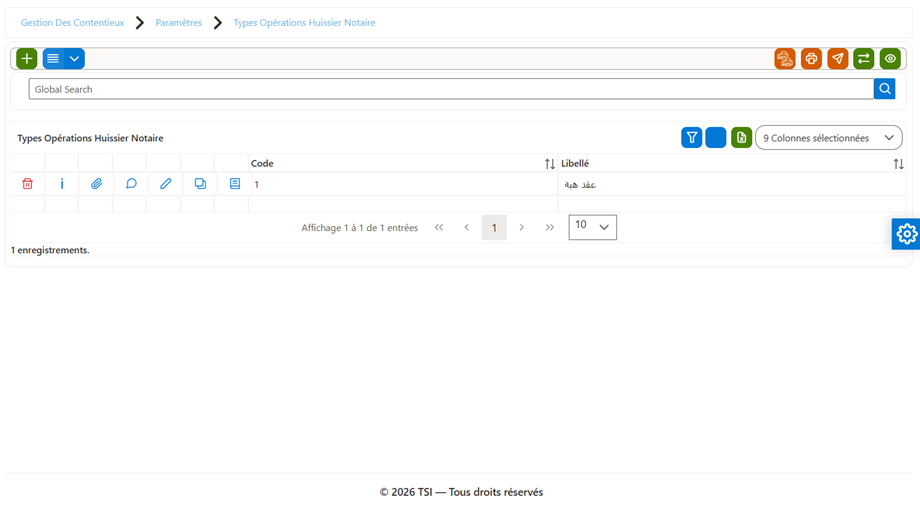Duplicate the row with copy icon
Viewport: 920px width, 506px height.
coord(200,184)
